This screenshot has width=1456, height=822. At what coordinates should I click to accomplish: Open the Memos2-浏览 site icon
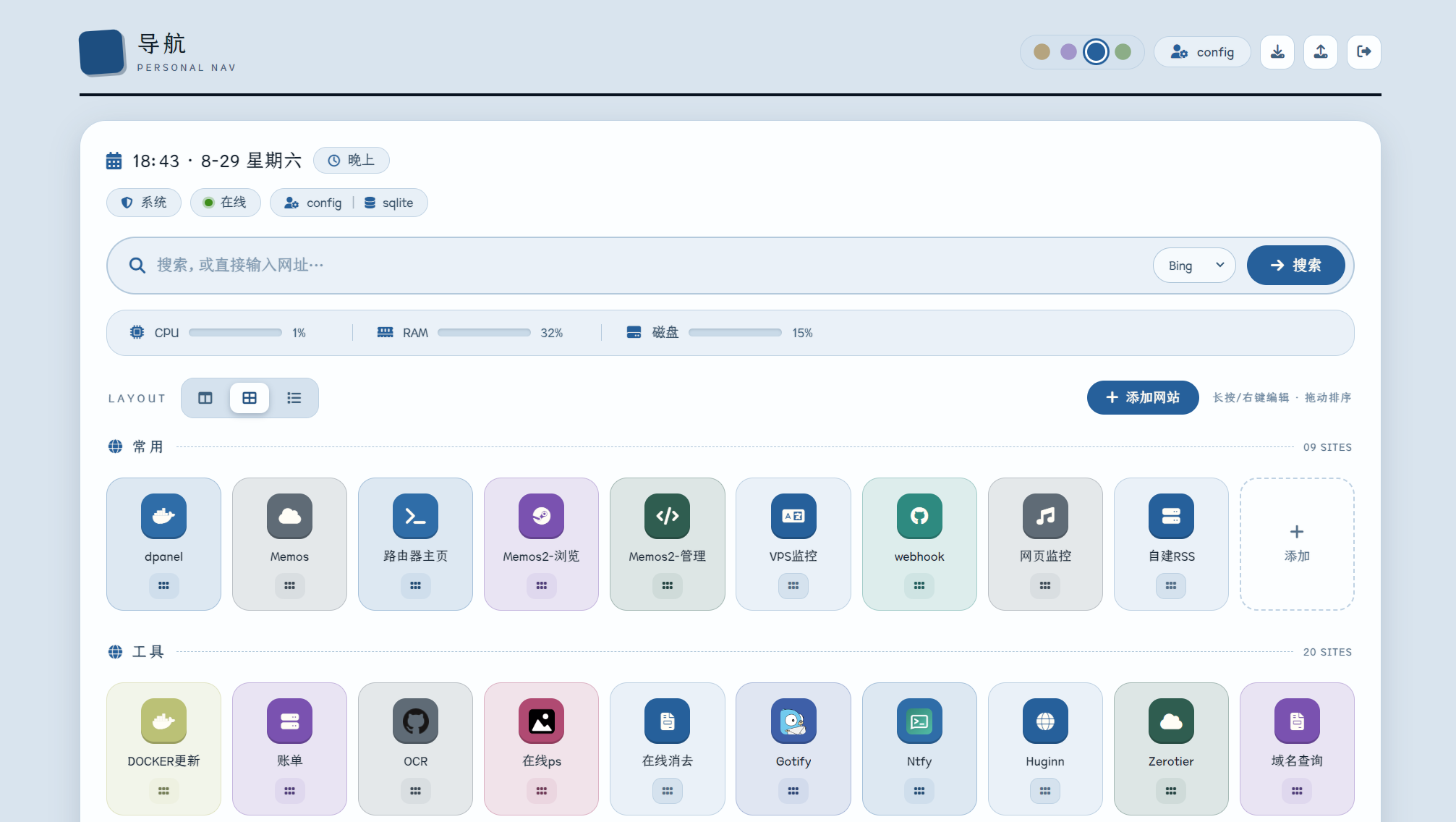(x=541, y=516)
